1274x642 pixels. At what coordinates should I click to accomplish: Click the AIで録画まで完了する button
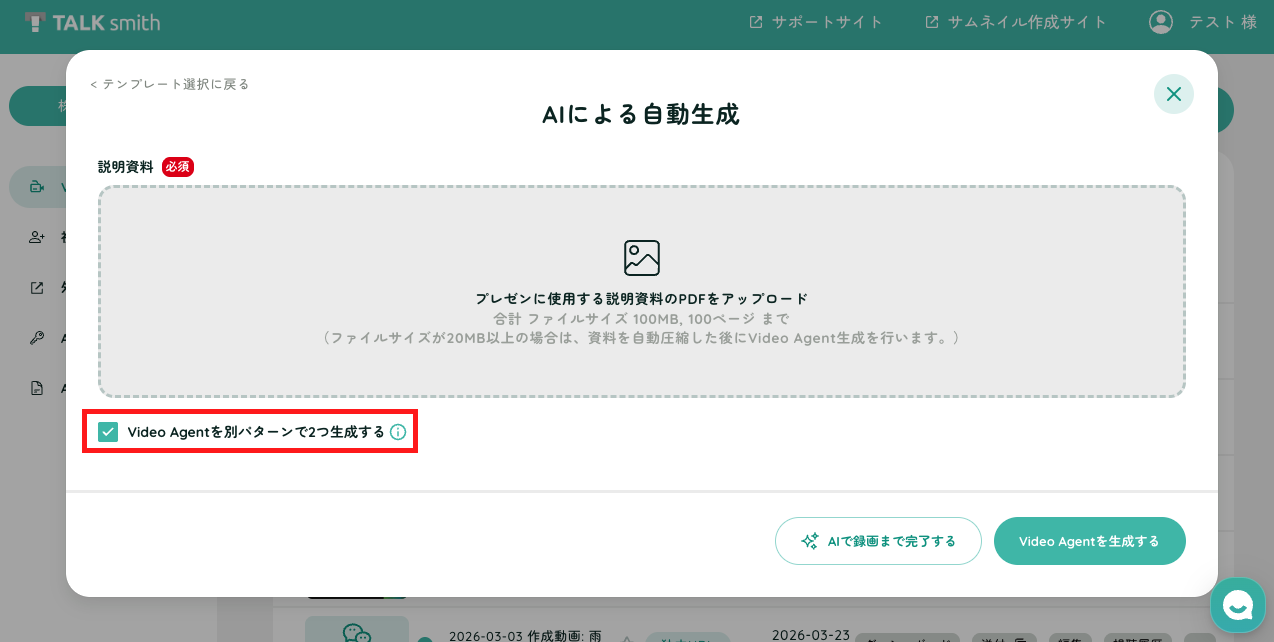tap(878, 541)
